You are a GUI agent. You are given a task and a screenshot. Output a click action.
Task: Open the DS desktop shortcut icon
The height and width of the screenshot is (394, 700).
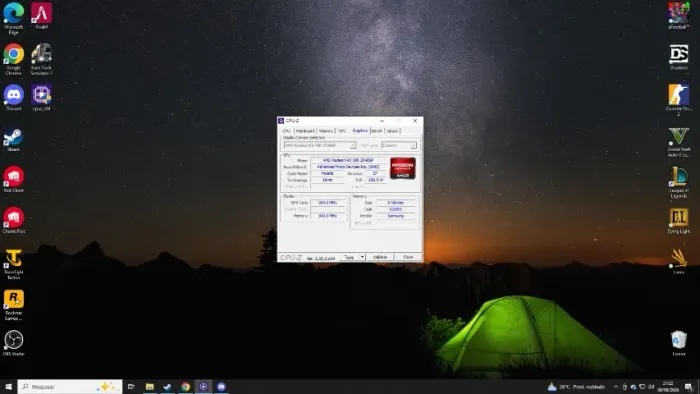pos(679,57)
